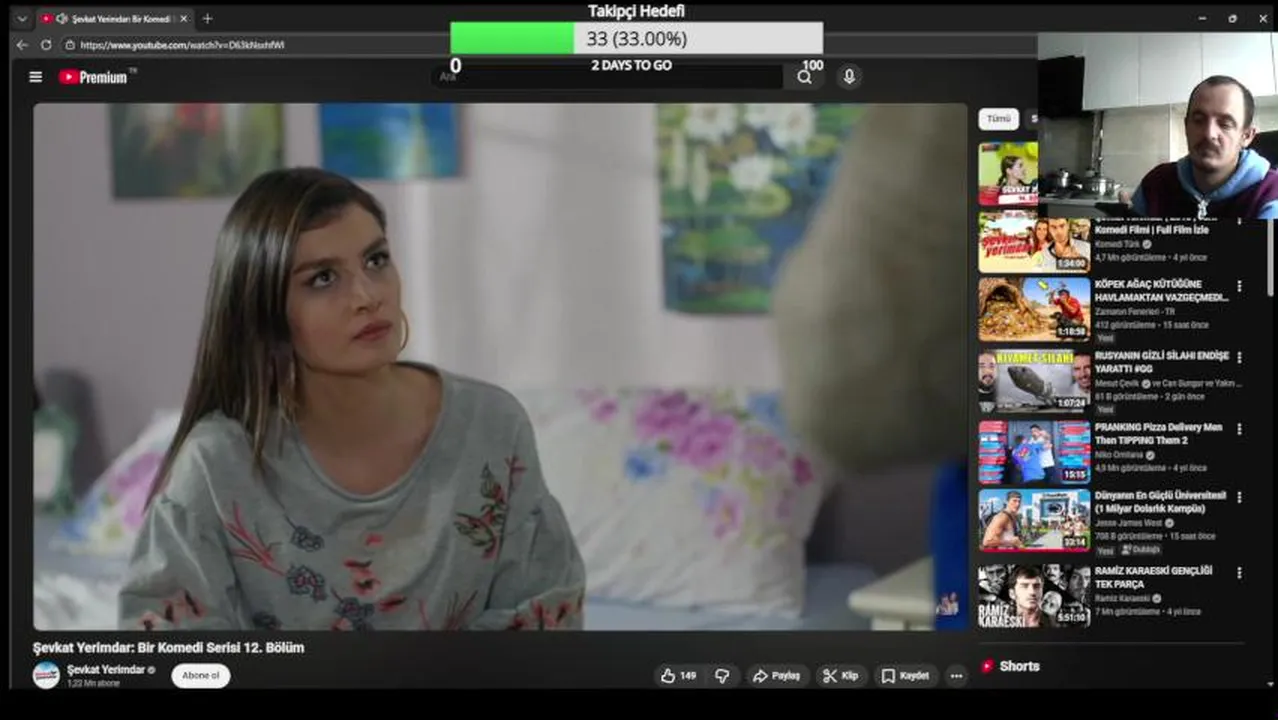The width and height of the screenshot is (1278, 720).
Task: Click title RAMİZ KARAESKİ GENÇLİĞİ TEK PARÇA
Action: click(1153, 577)
